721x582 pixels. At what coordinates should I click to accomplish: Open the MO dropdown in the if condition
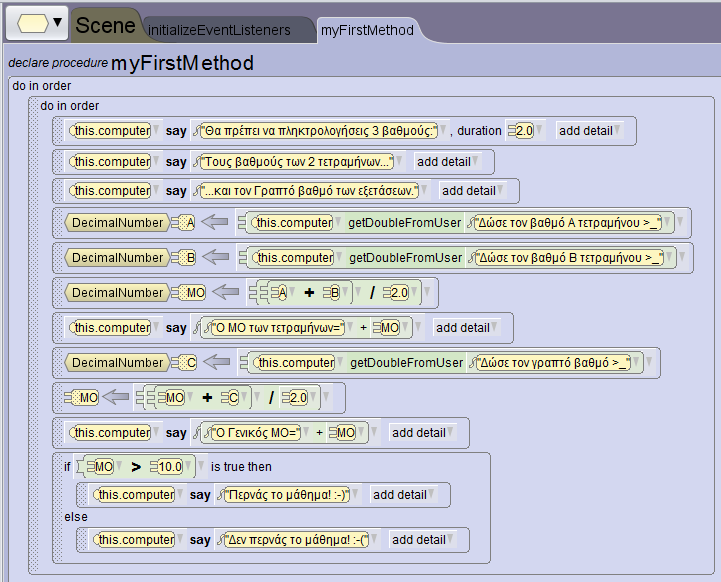point(119,467)
